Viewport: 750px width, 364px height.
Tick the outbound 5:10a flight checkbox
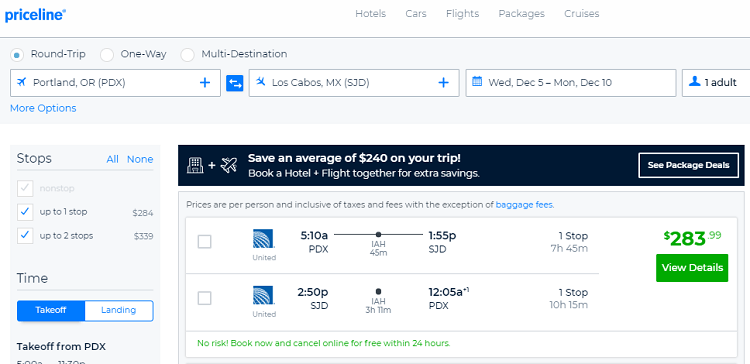pyautogui.click(x=204, y=242)
